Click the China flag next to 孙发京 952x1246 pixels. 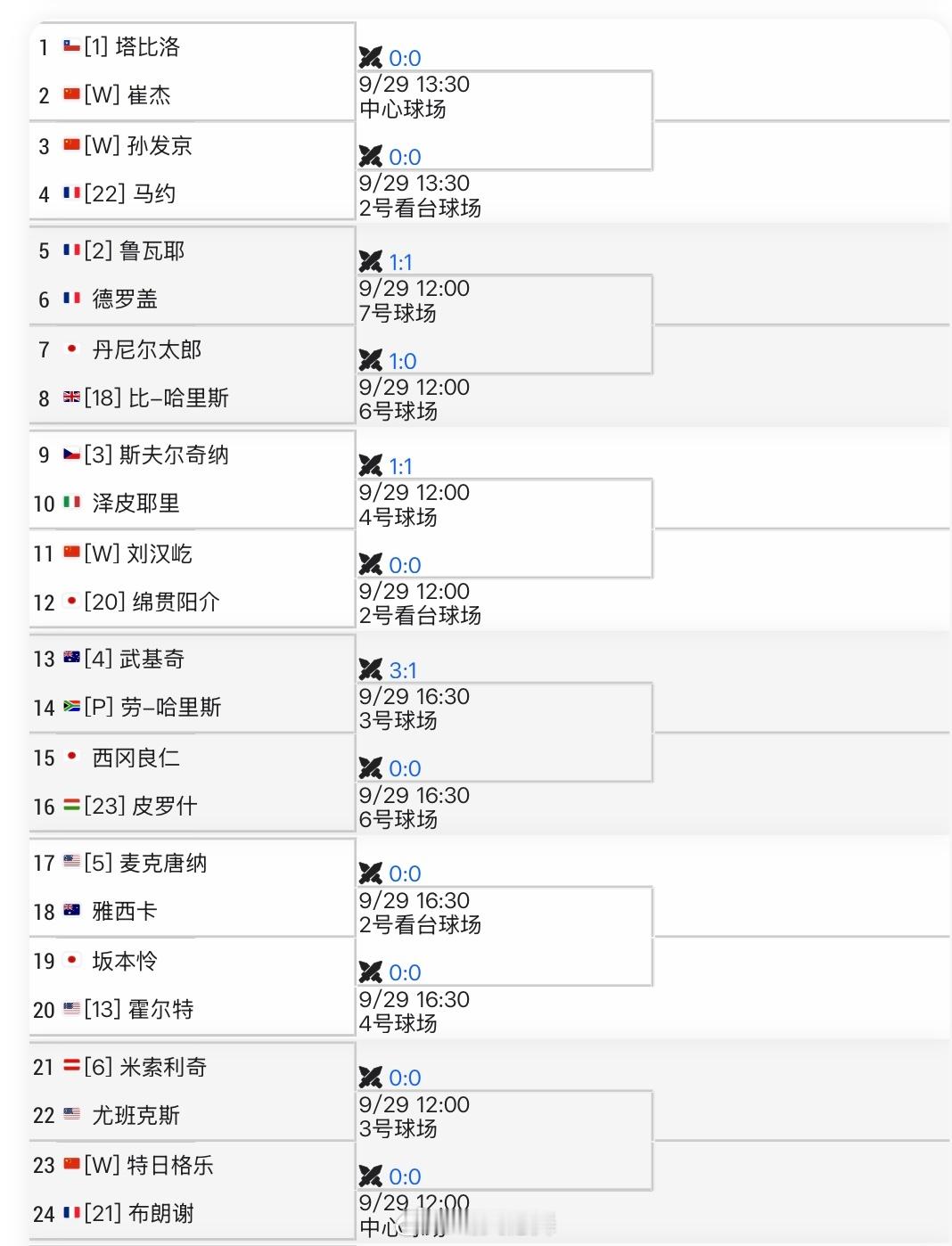[71, 144]
